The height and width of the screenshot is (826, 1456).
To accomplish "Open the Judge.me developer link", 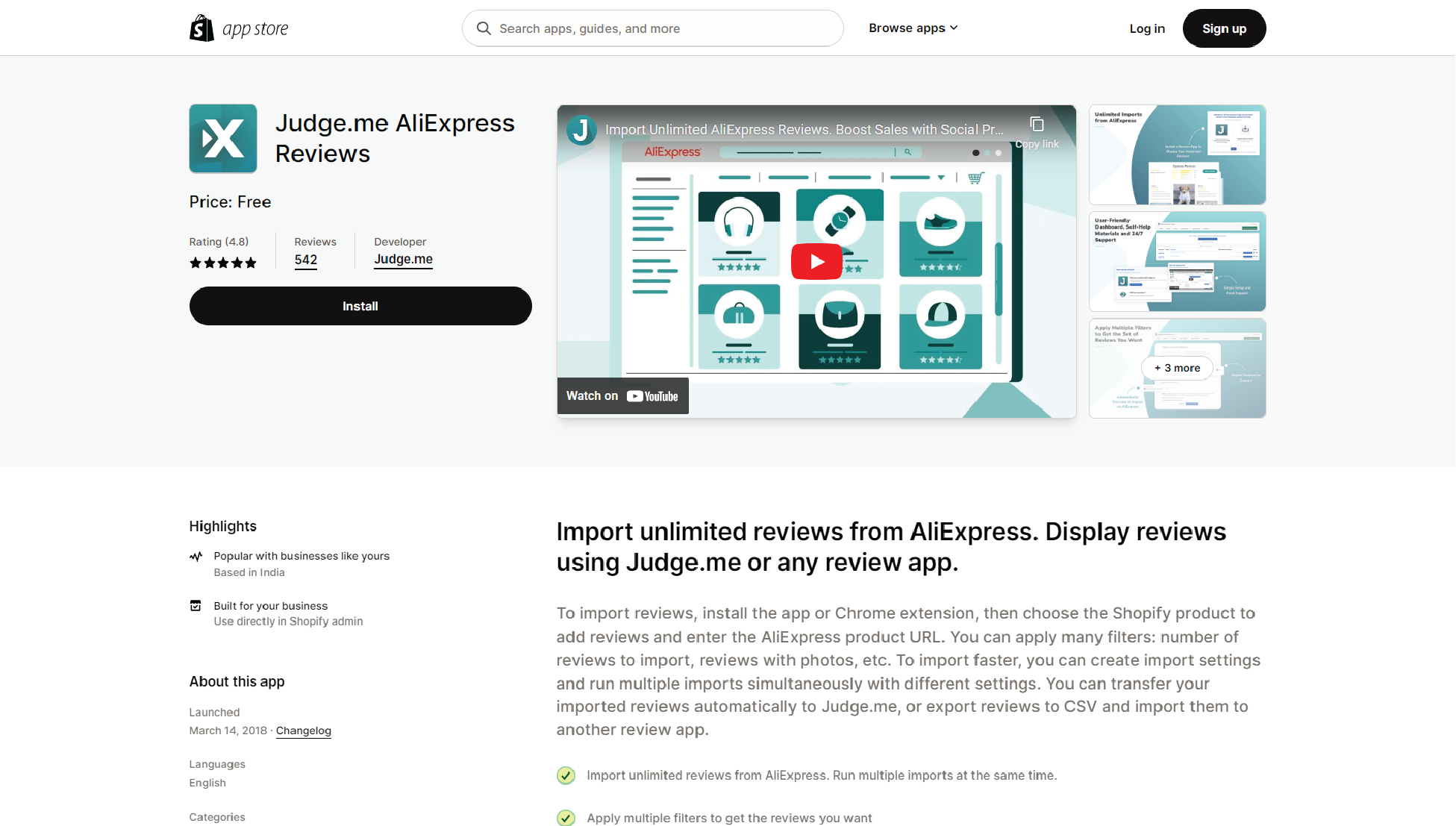I will (403, 259).
